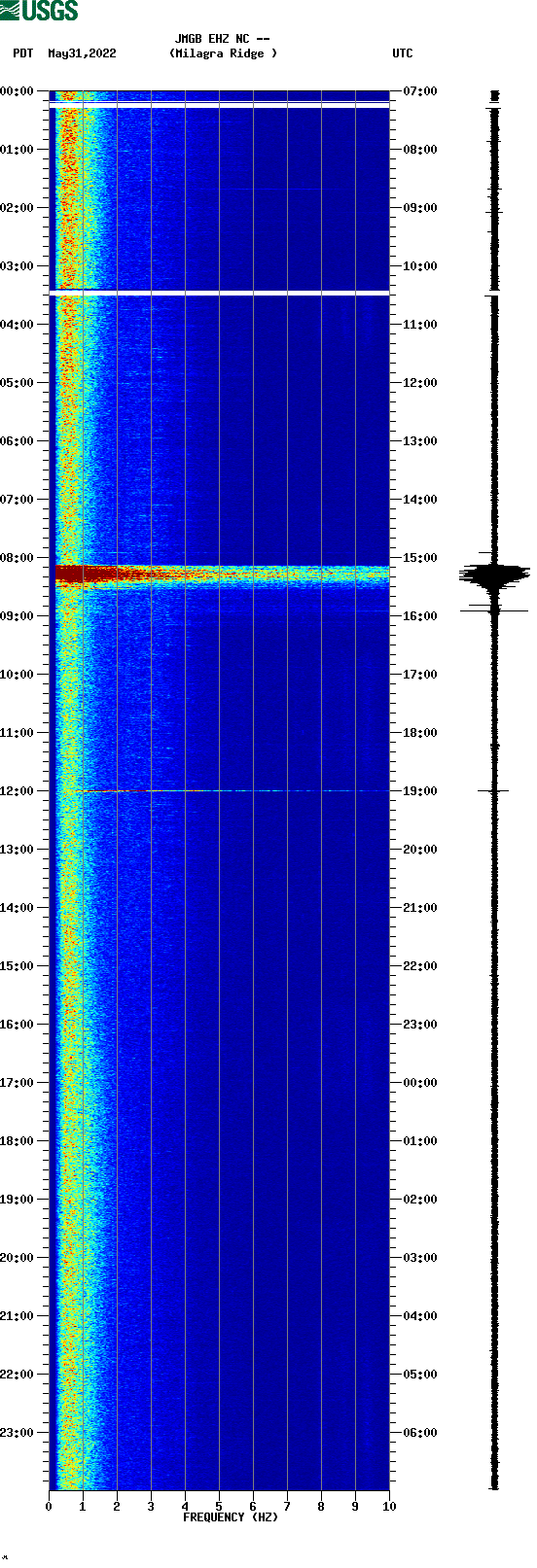Click the 0 Hz frequency tick label
This screenshot has height=1568, width=537.
(49, 1507)
